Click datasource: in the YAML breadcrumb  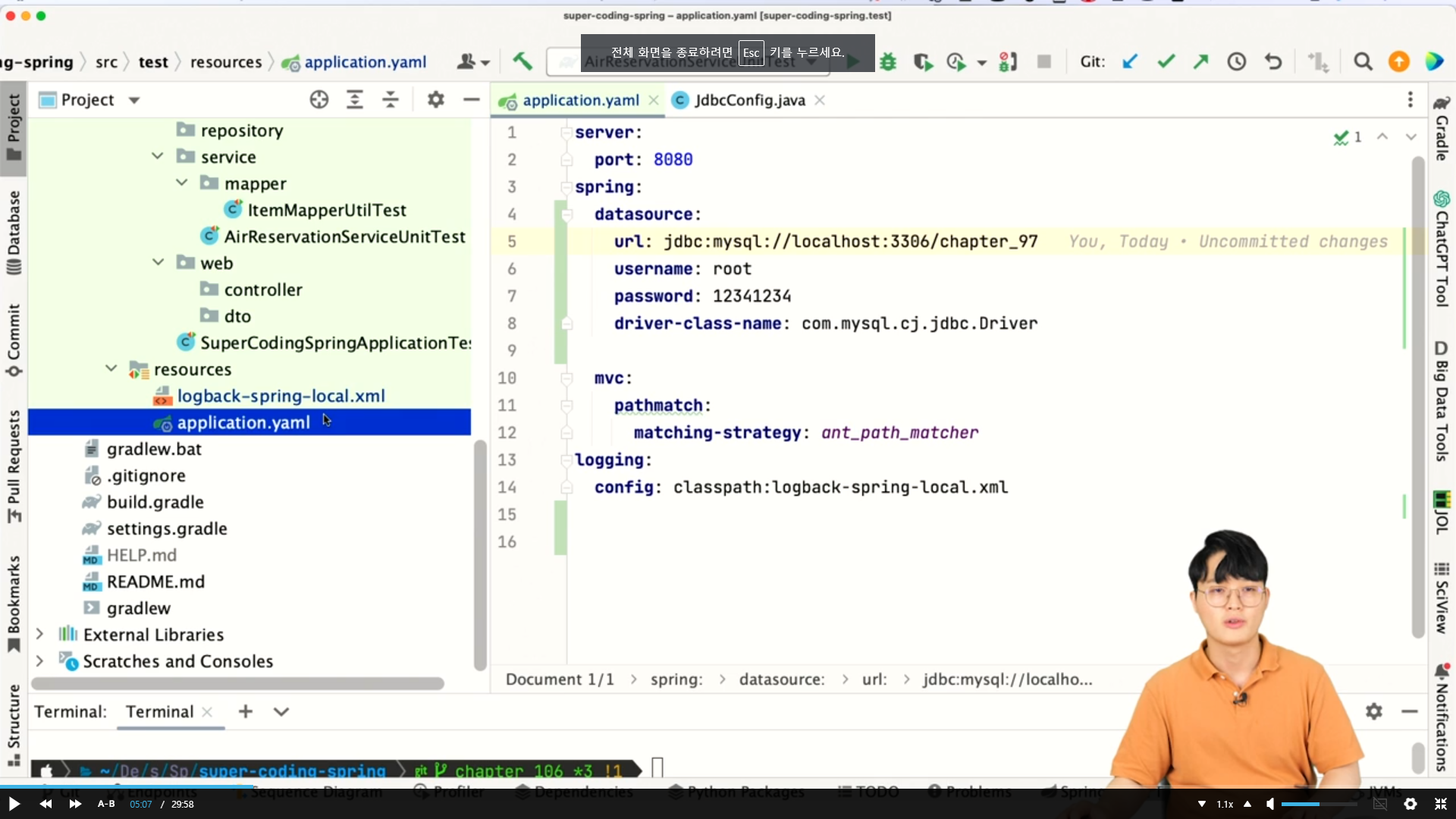[x=782, y=679]
